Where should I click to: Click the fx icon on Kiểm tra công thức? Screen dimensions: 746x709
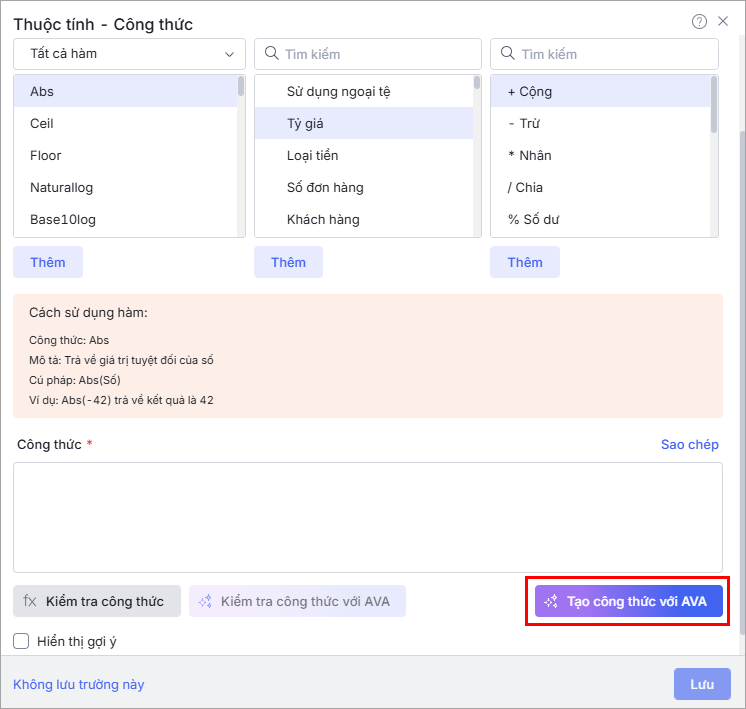coord(29,601)
